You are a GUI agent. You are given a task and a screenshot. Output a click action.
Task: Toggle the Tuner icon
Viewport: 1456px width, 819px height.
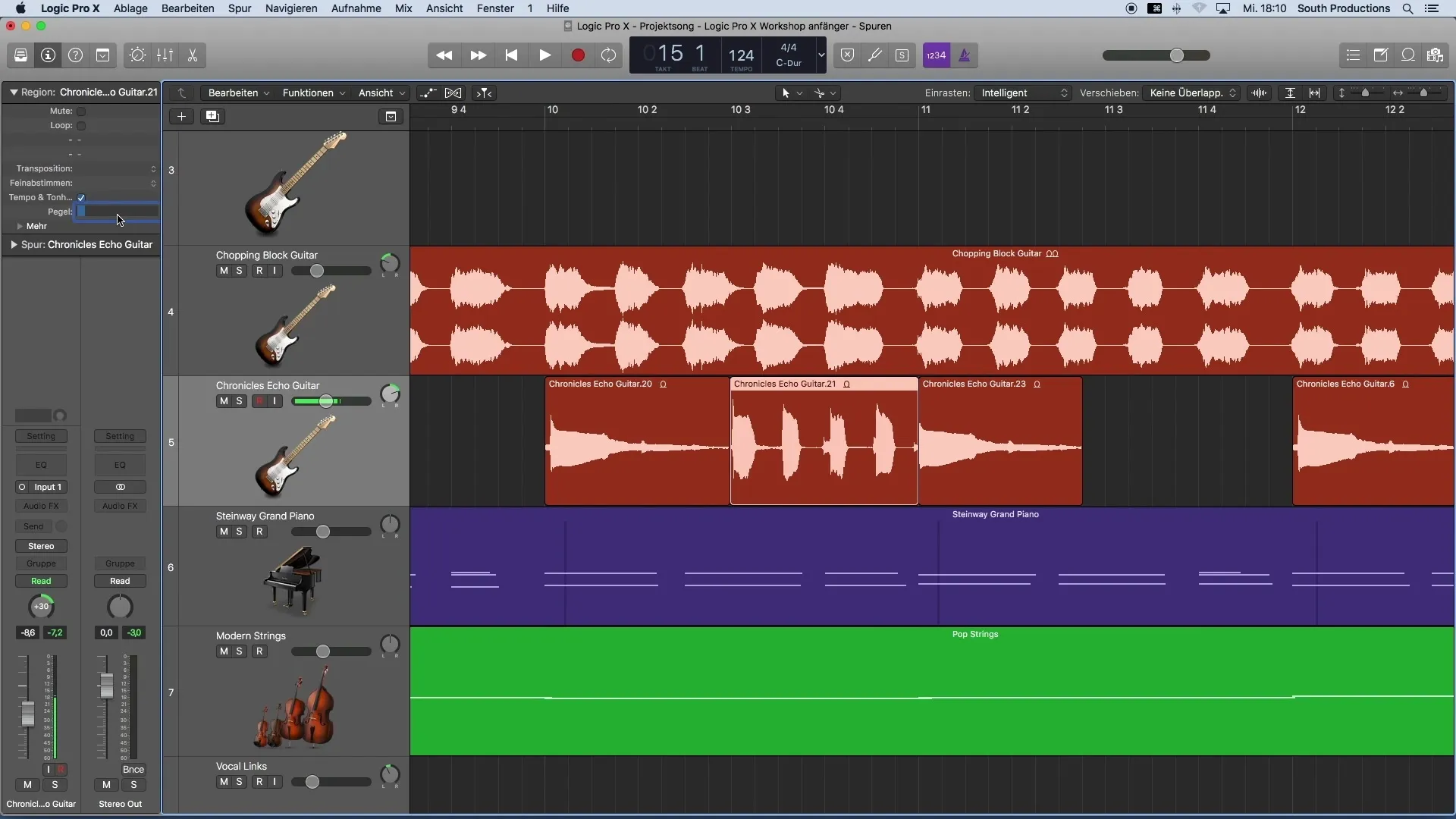[875, 55]
